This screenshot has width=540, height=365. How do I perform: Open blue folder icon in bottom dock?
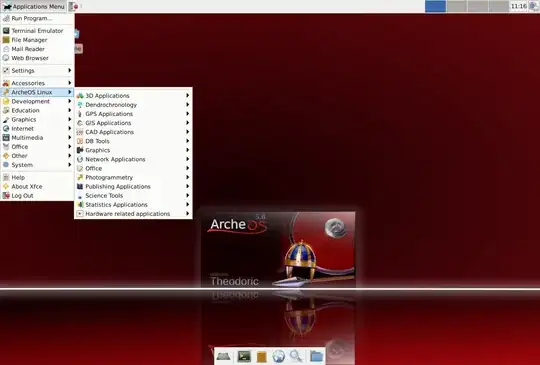coord(316,356)
